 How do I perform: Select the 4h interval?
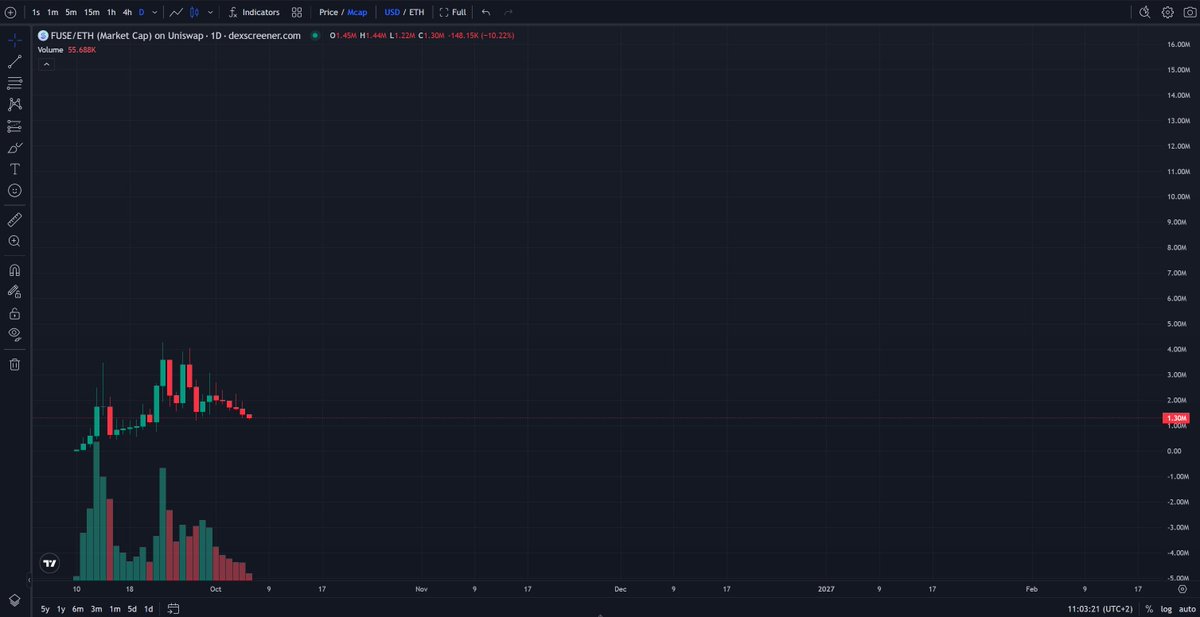click(x=127, y=12)
